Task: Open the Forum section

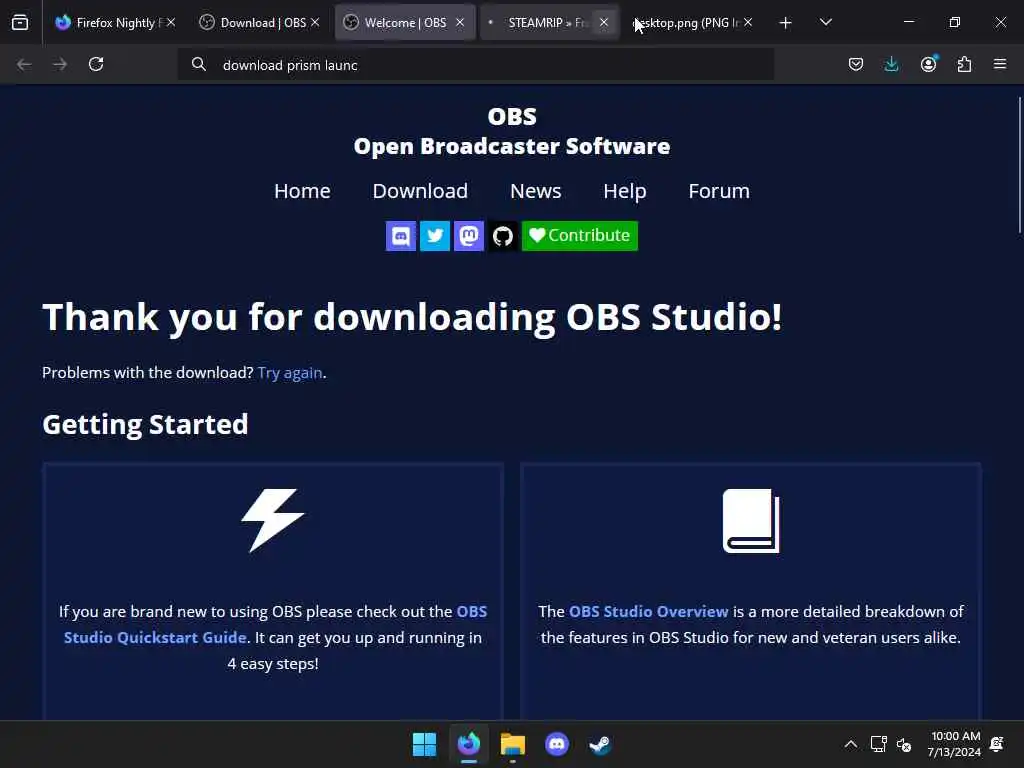Action: tap(719, 191)
